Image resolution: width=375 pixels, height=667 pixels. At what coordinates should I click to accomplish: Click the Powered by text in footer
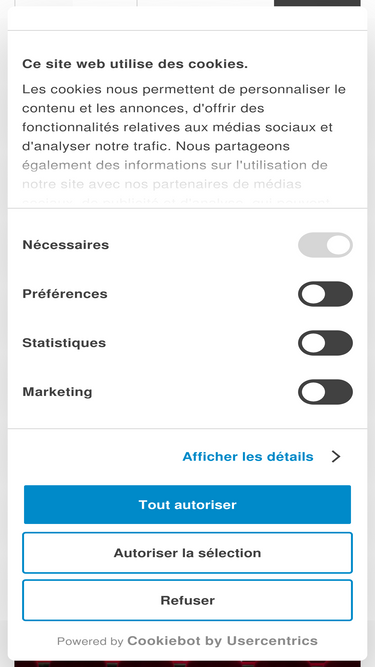point(90,641)
